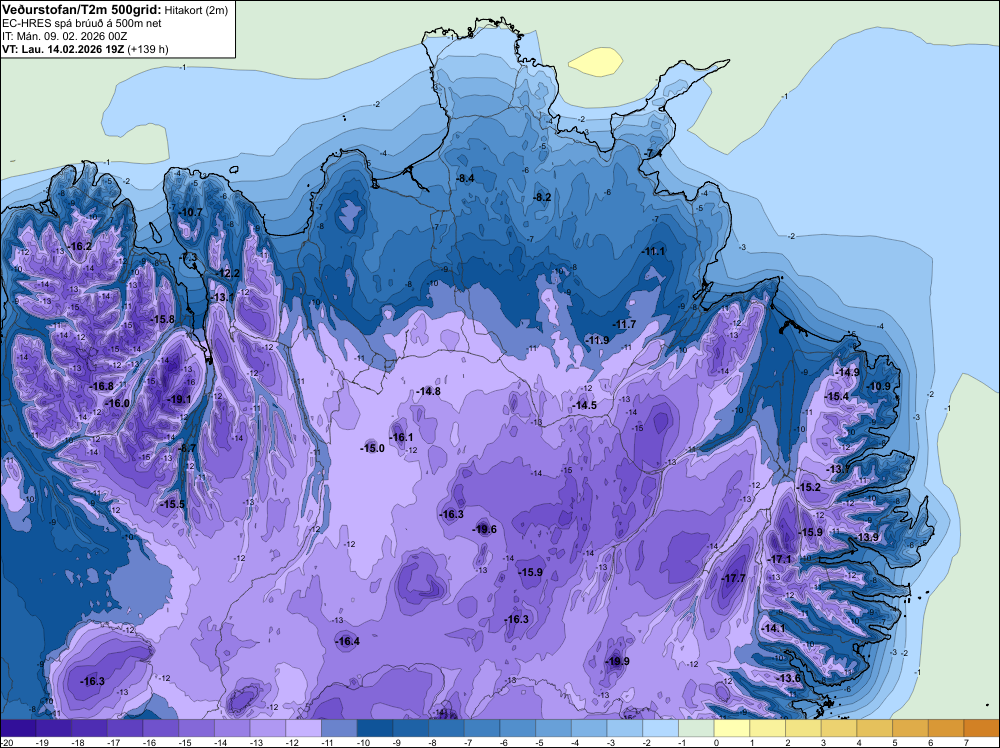Select the -13.9 temperature value

coord(867,538)
